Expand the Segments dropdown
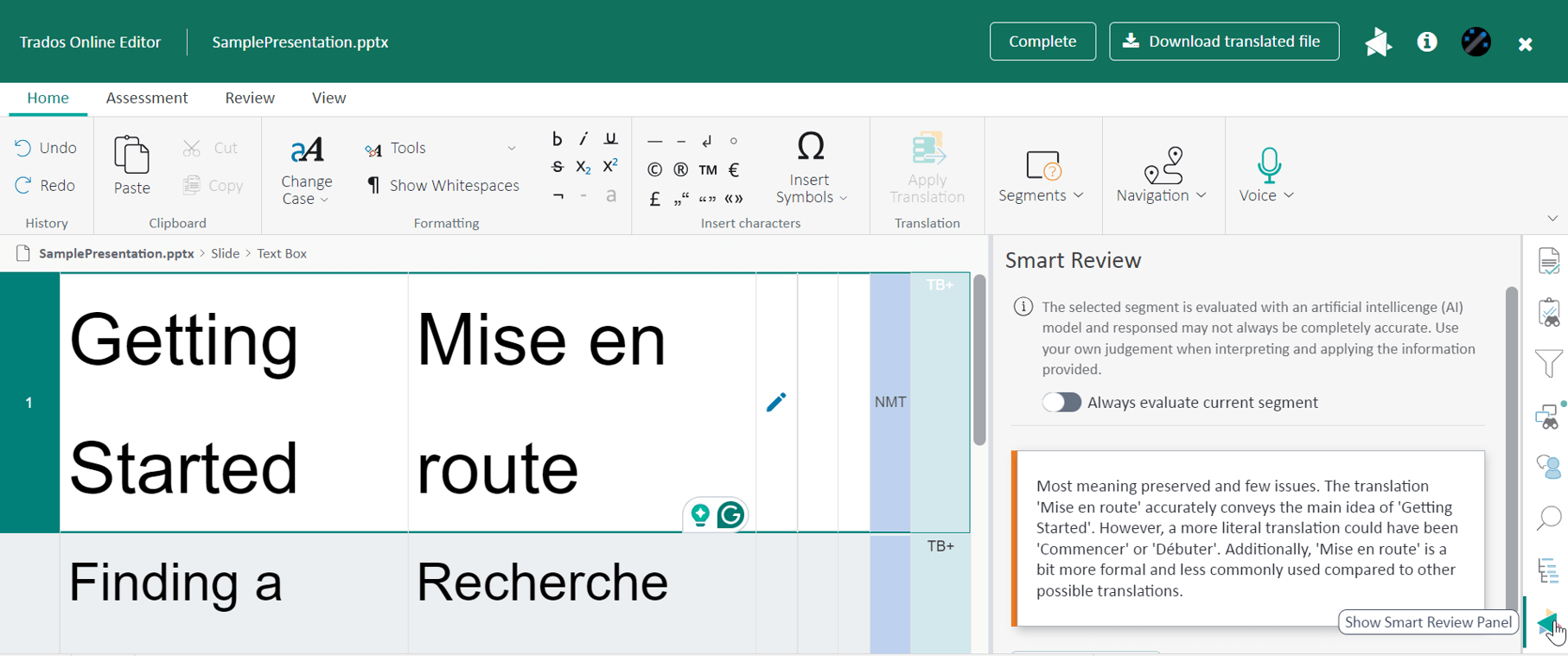The image size is (1568, 656). pos(1041,175)
